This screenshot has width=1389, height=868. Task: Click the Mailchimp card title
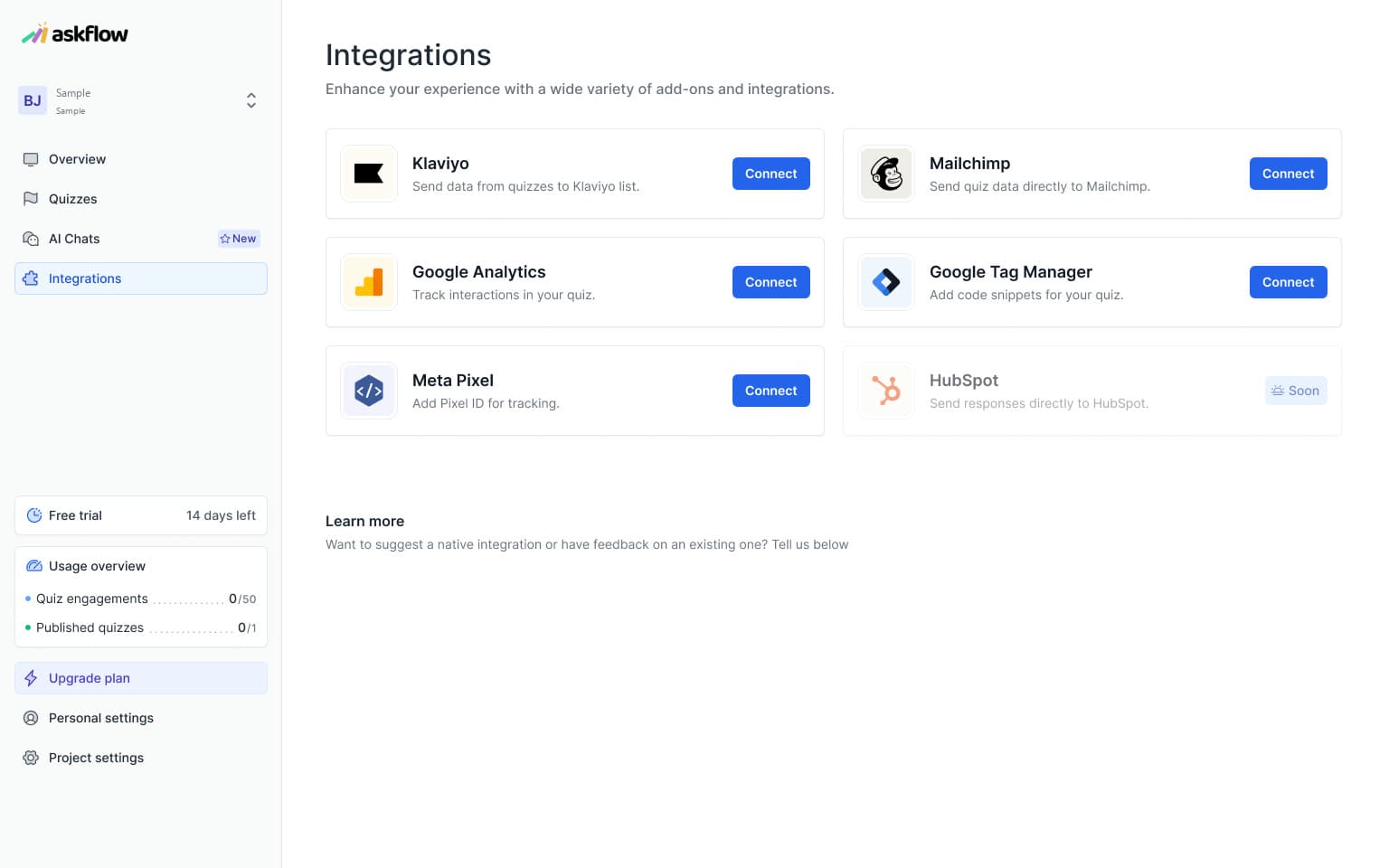[x=969, y=164]
